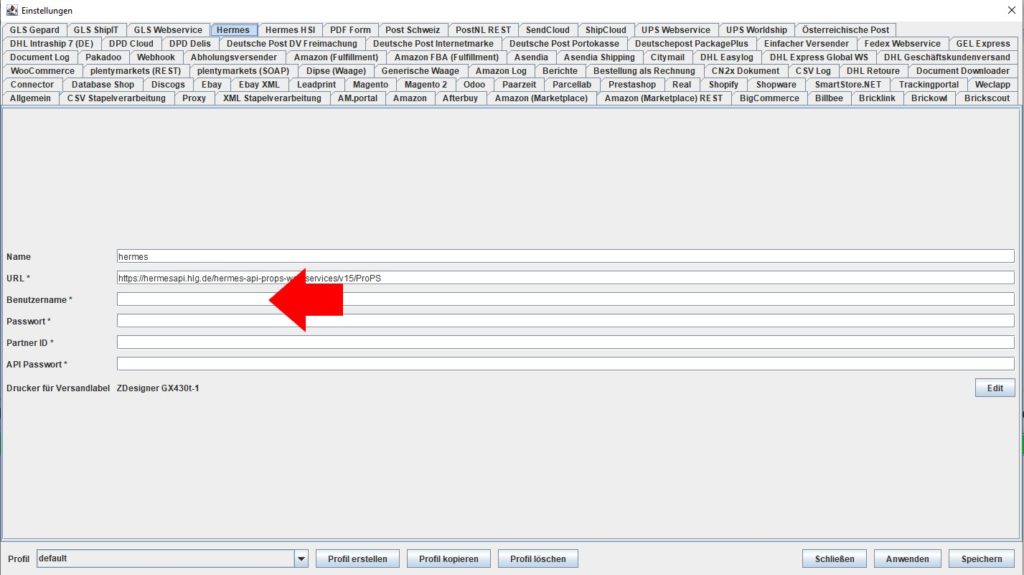Select the Berichte tab
This screenshot has height=575, width=1024.
pos(560,71)
